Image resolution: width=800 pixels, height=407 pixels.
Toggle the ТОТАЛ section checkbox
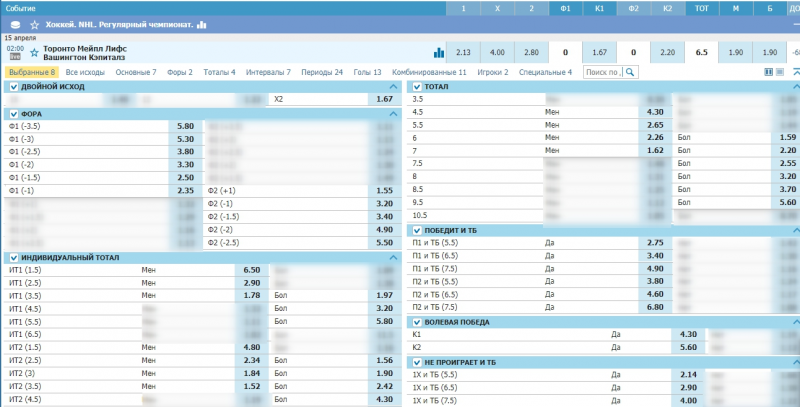(x=417, y=87)
